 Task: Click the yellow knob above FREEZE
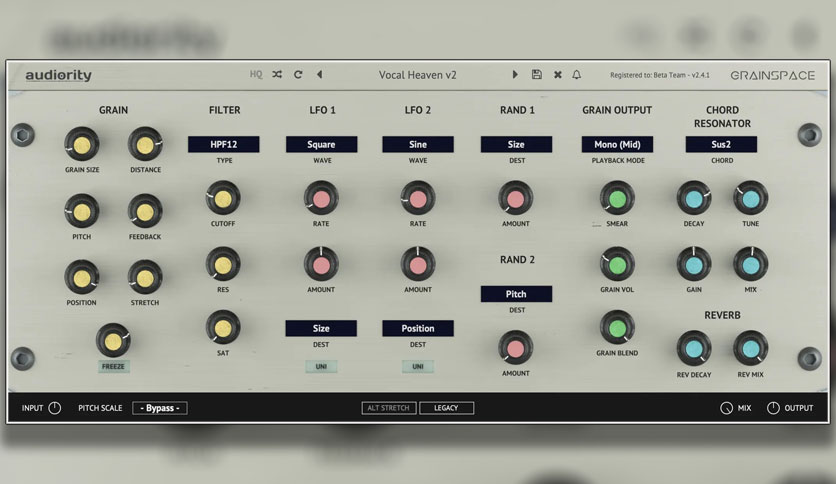coord(113,341)
